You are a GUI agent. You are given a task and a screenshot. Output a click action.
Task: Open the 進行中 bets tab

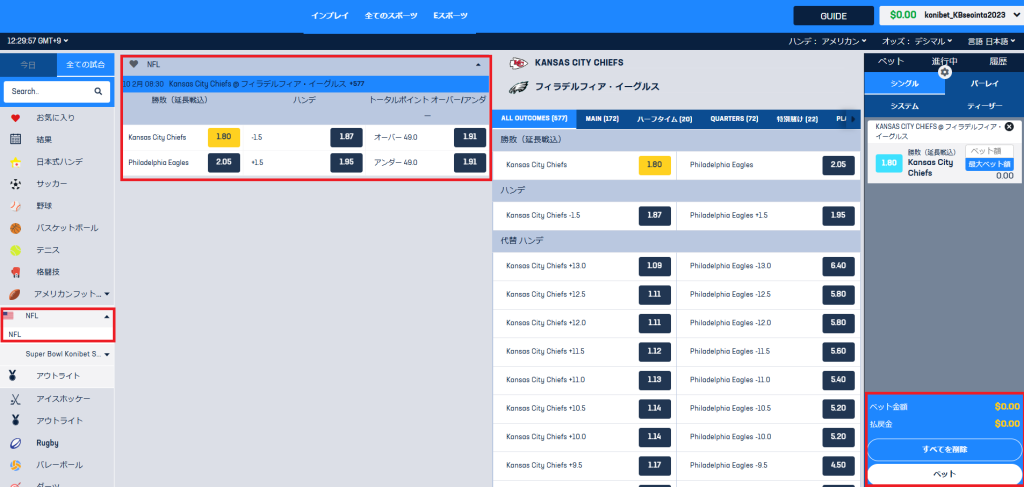click(944, 61)
